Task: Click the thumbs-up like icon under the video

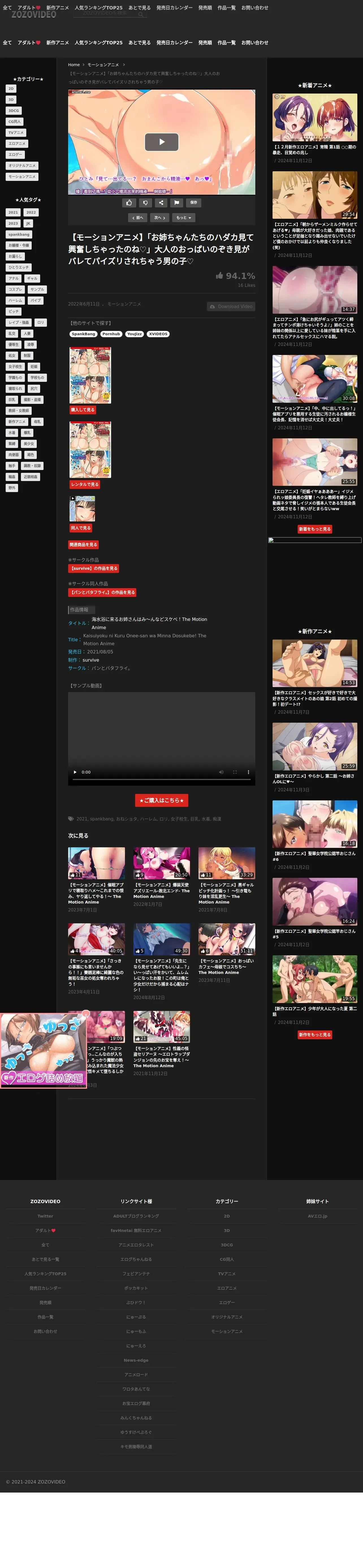Action: (x=129, y=203)
